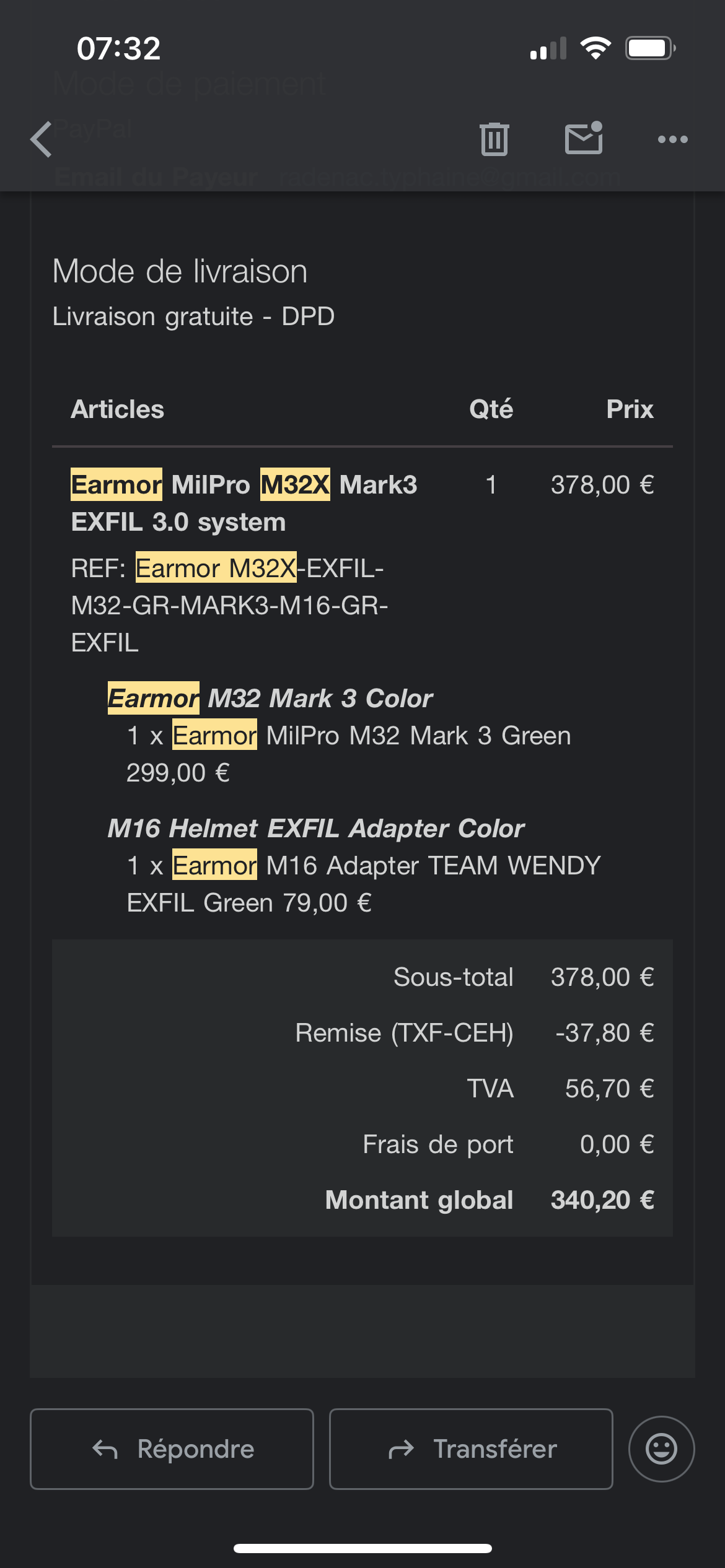The image size is (725, 1568).
Task: Tap the M16 Helmet EXFIL Adapter Color heading
Action: (x=316, y=828)
